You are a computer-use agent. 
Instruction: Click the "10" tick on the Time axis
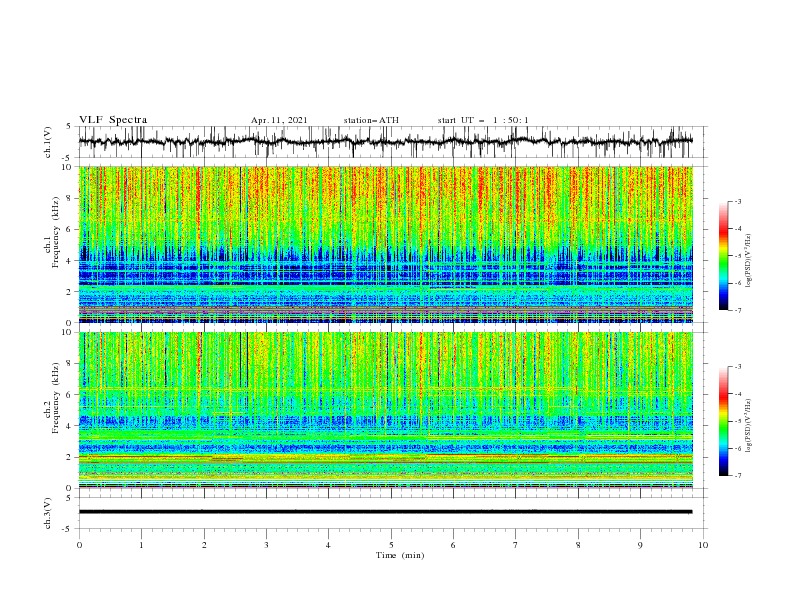point(703,545)
